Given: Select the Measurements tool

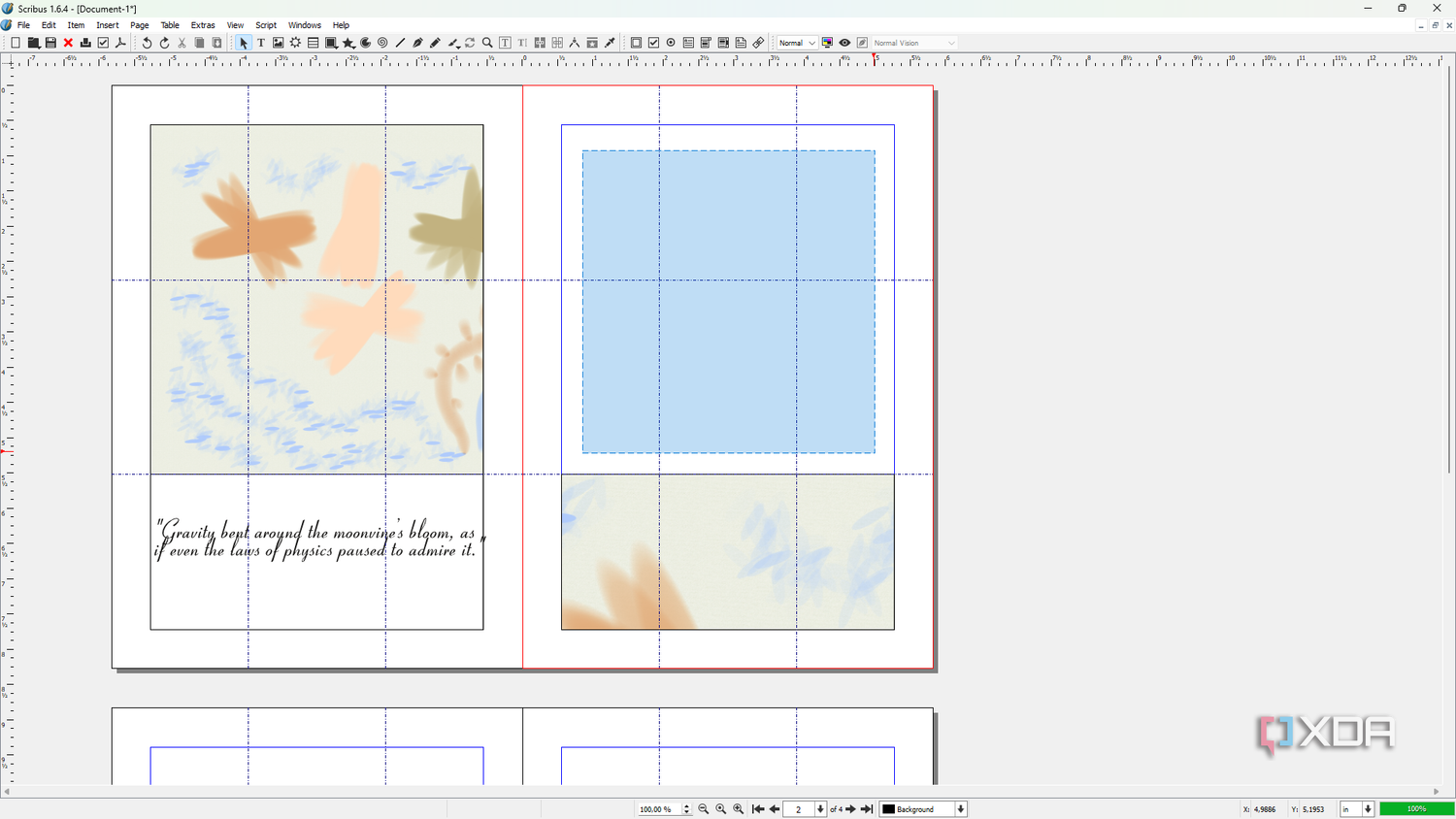Looking at the screenshot, I should pyautogui.click(x=576, y=43).
